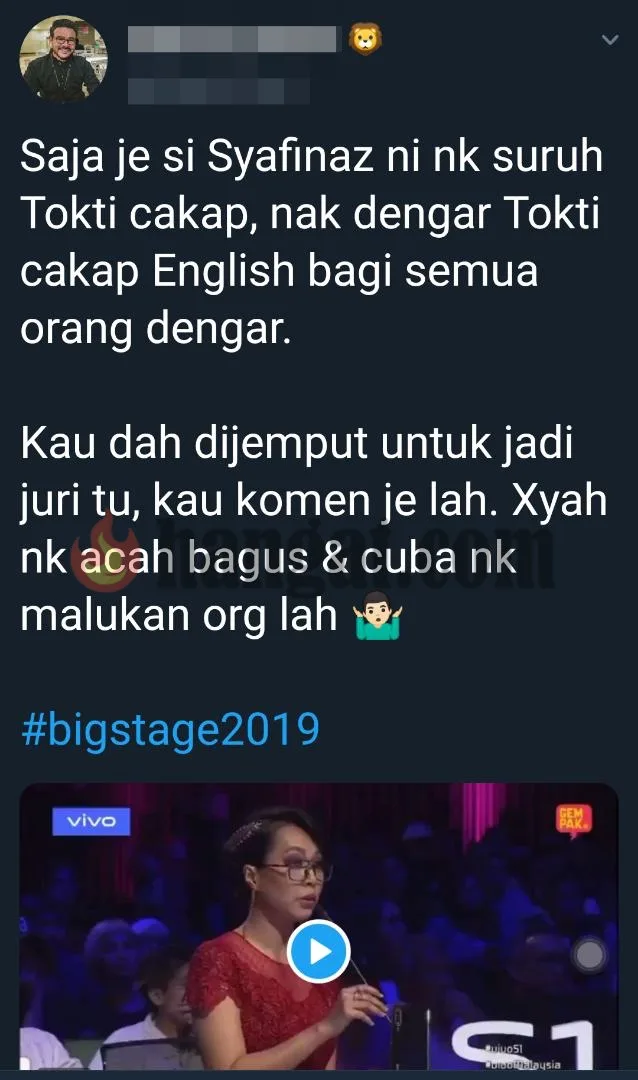Open the #bigstage2019 hashtag
The width and height of the screenshot is (638, 1080).
(170, 729)
